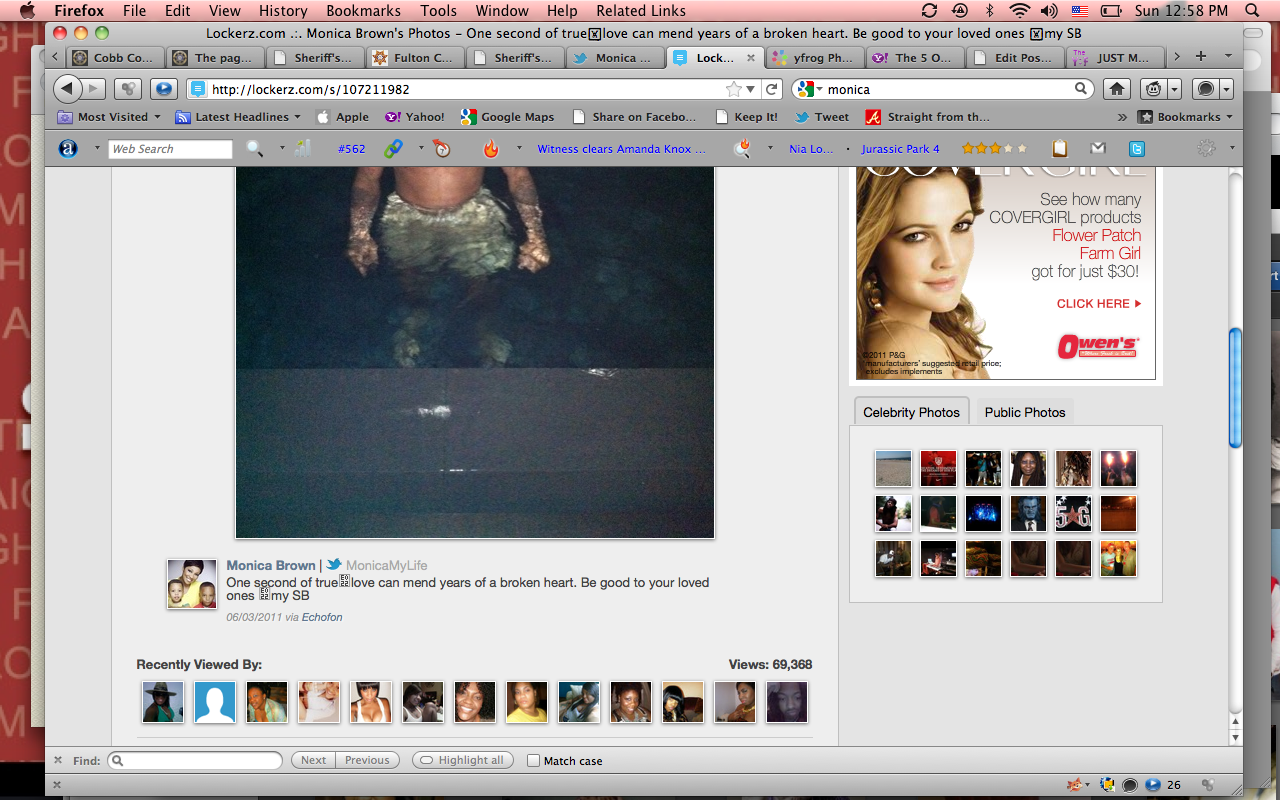Reload the current Lockerz page
Screen dimensions: 1280x800
pyautogui.click(x=772, y=89)
